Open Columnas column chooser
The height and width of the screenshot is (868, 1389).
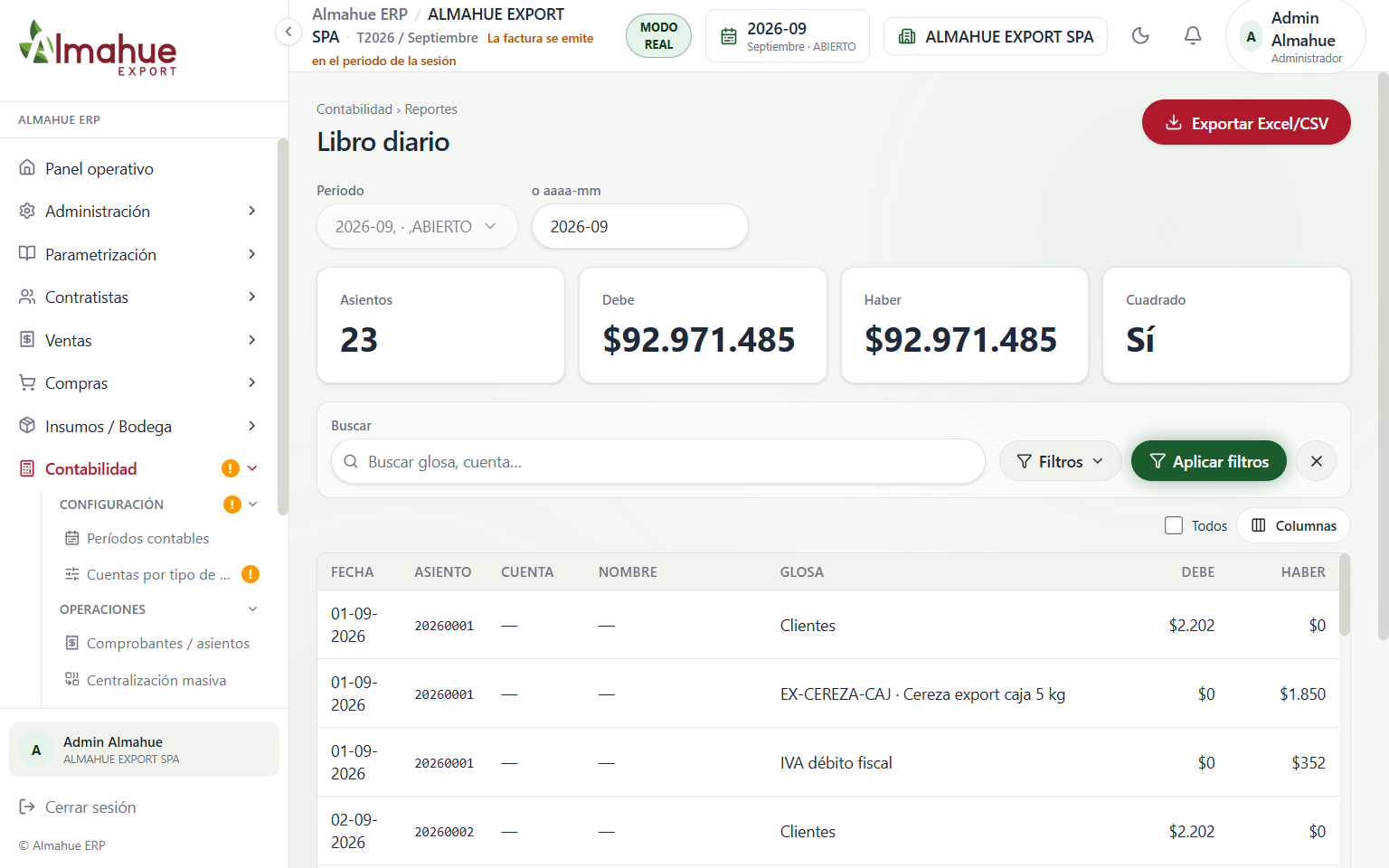pyautogui.click(x=1293, y=525)
